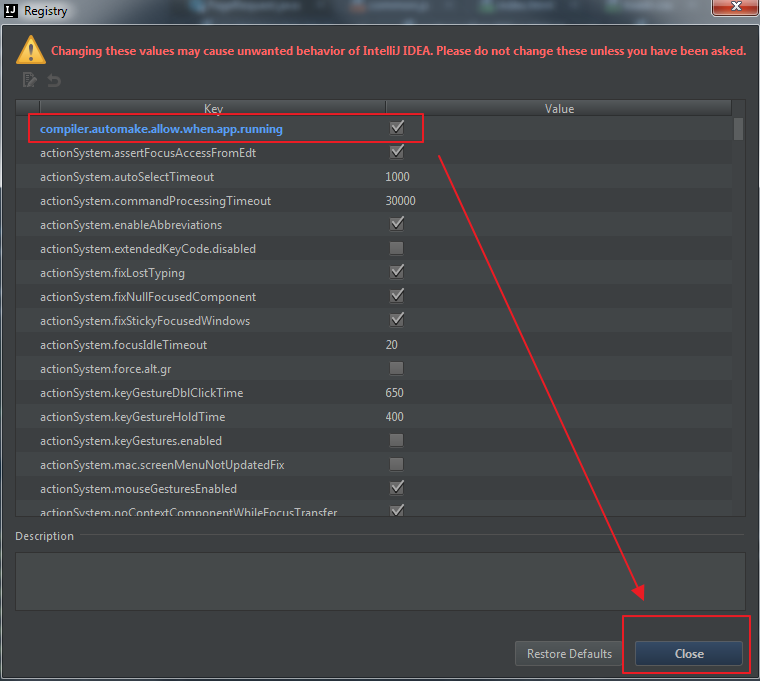The image size is (760, 681).
Task: Toggle actionSystem.mouseGesturesEnabled checkbox
Action: point(397,488)
